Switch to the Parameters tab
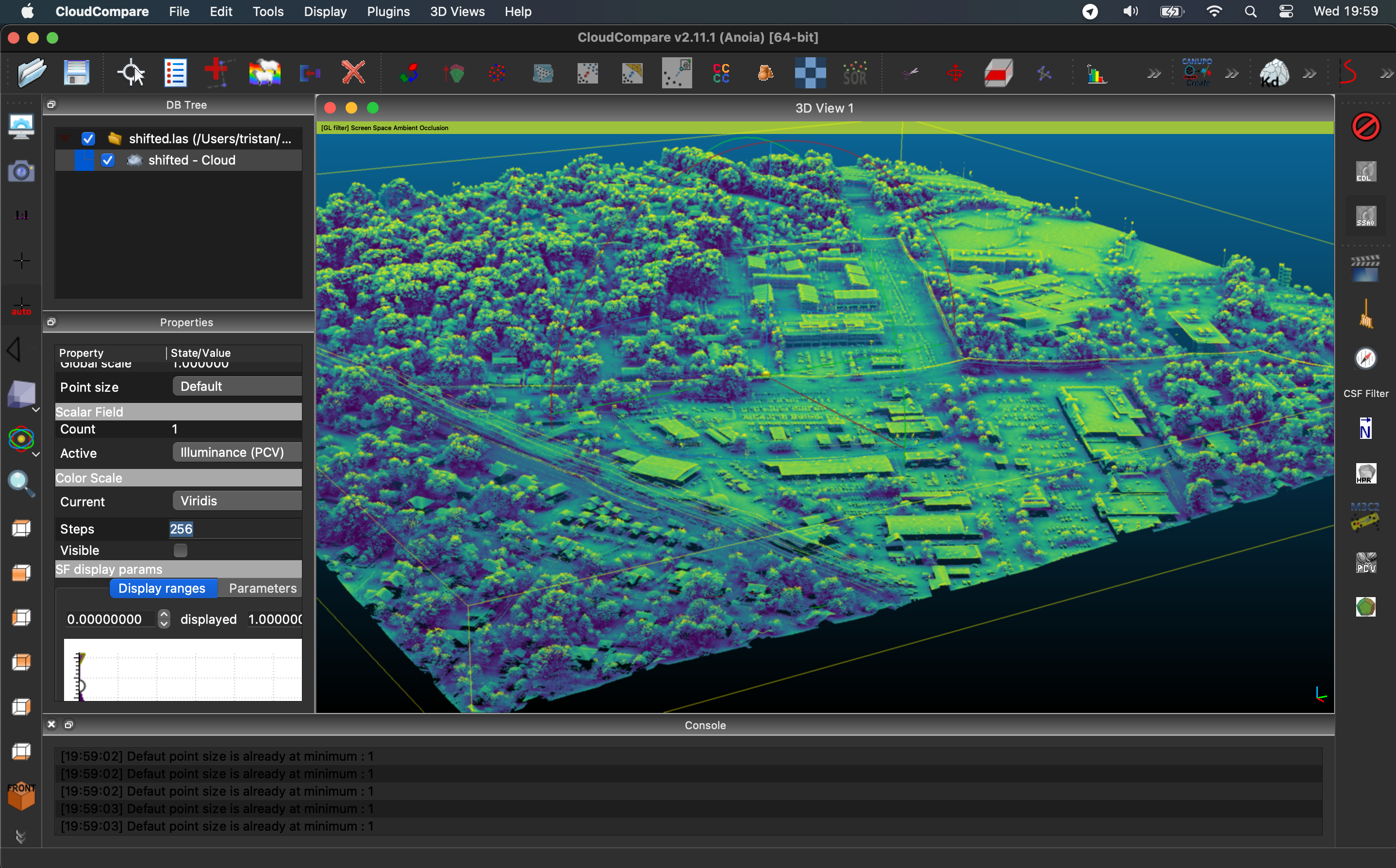Image resolution: width=1396 pixels, height=868 pixels. point(262,588)
